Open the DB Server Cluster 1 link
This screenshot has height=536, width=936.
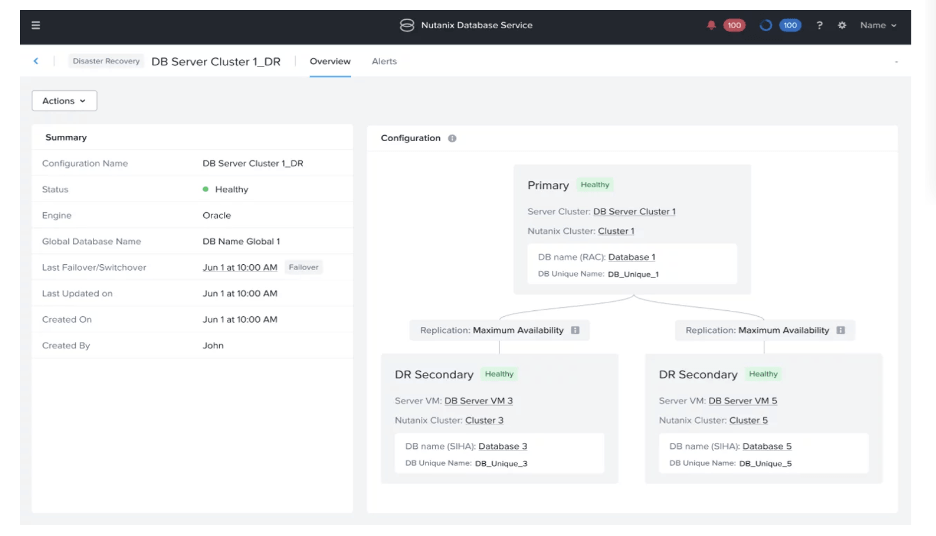634,211
